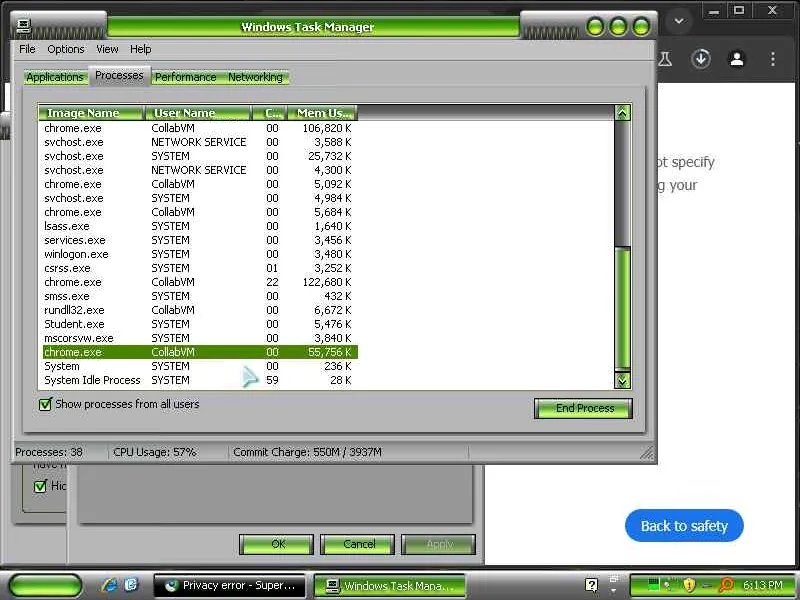The width and height of the screenshot is (800, 600).
Task: Select svchost.exe row using 3,588 K
Action: point(200,142)
